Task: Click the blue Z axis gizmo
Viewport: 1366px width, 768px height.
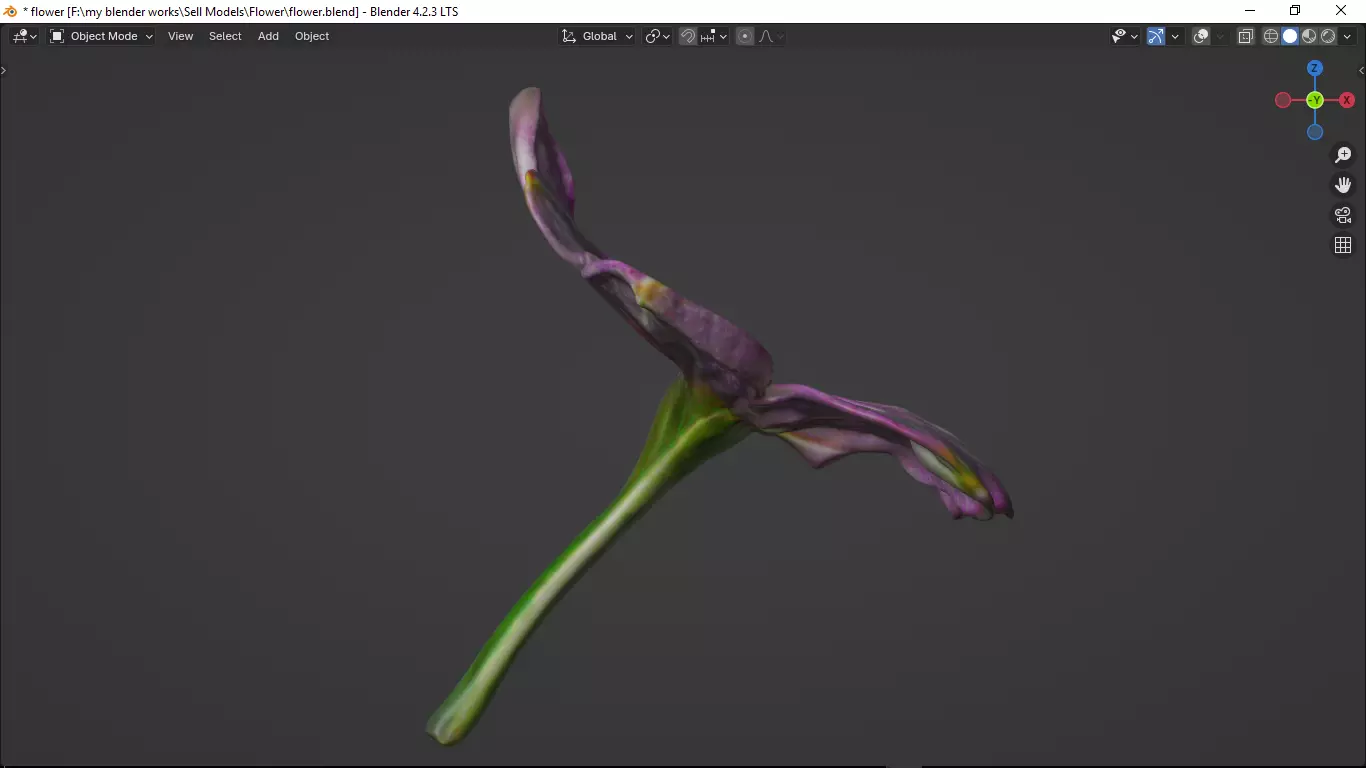Action: pos(1315,68)
